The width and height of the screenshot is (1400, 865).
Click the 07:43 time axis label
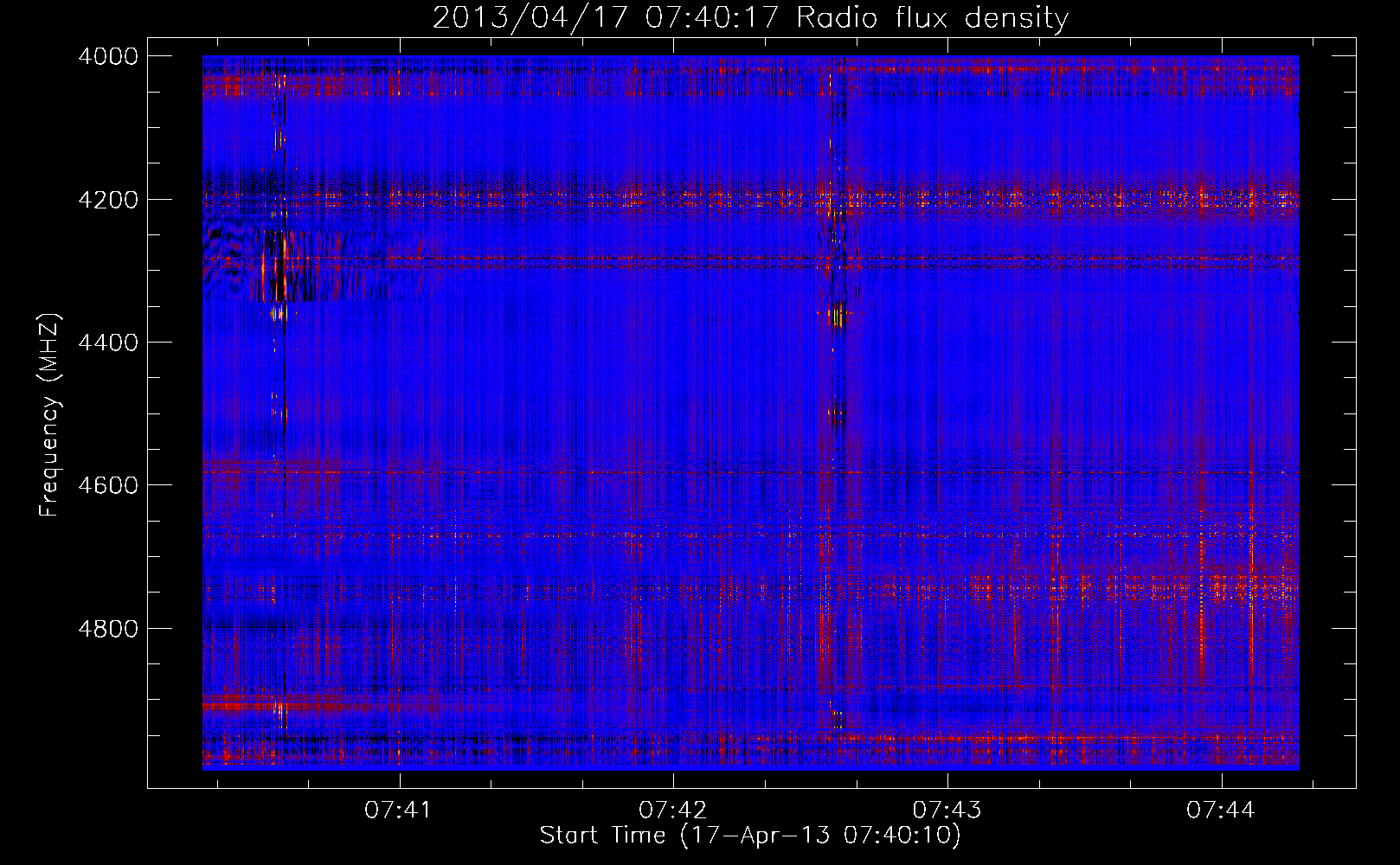click(x=947, y=811)
